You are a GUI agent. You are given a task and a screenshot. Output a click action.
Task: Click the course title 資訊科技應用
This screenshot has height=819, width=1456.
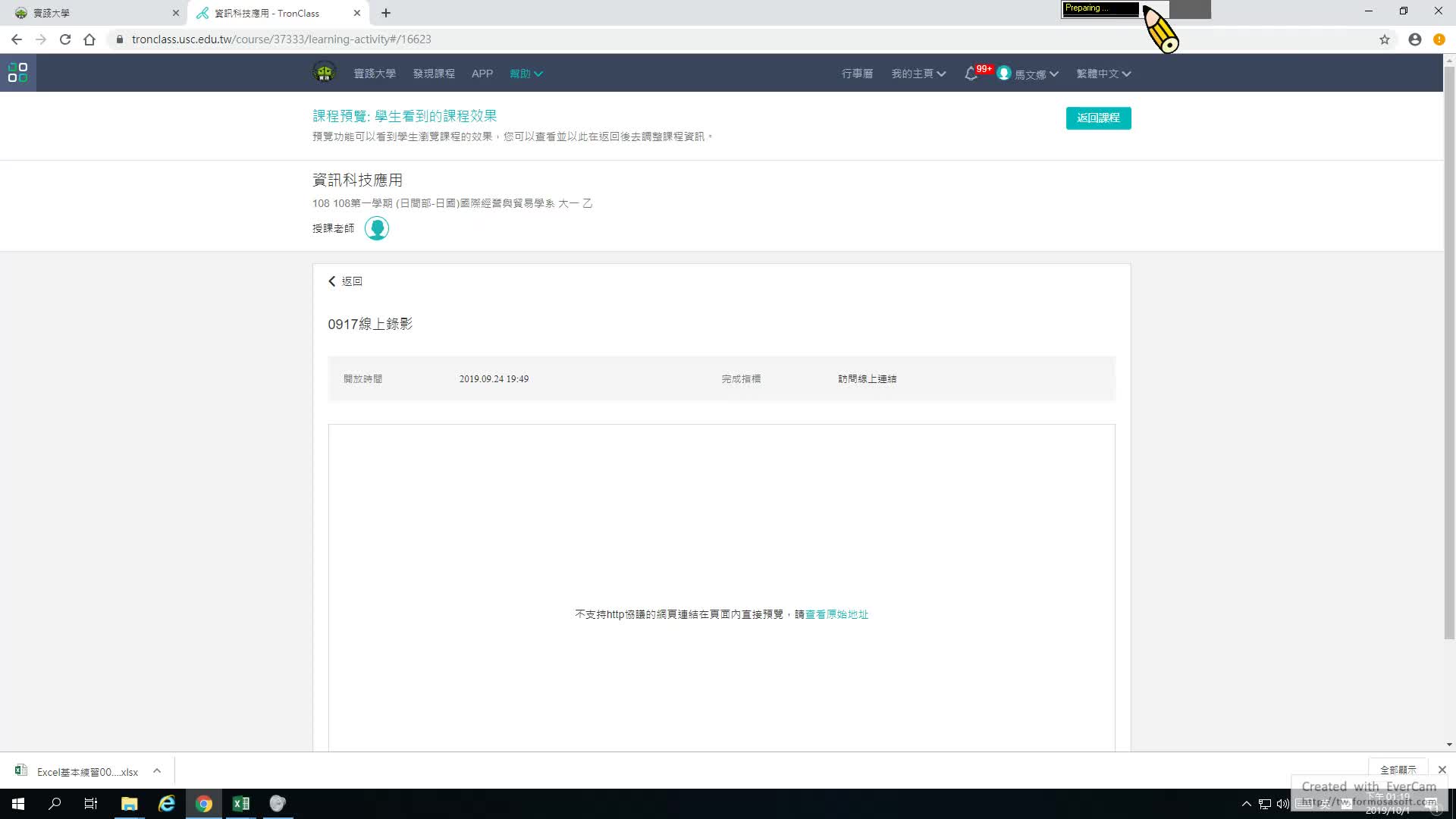pyautogui.click(x=358, y=180)
